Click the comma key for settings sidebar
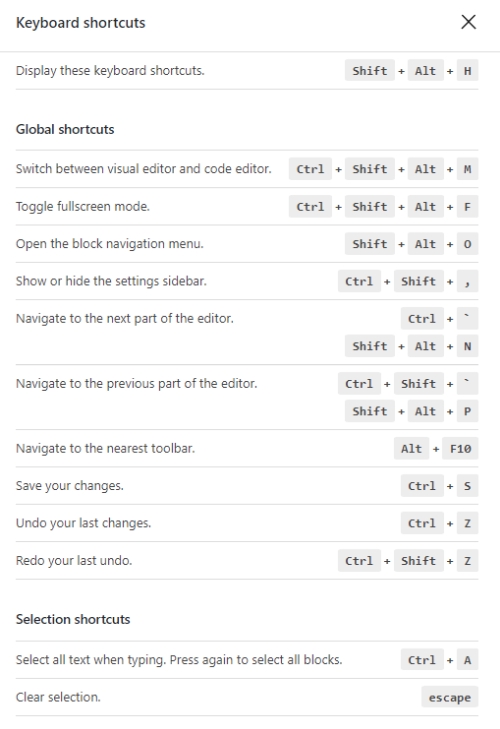 467,281
